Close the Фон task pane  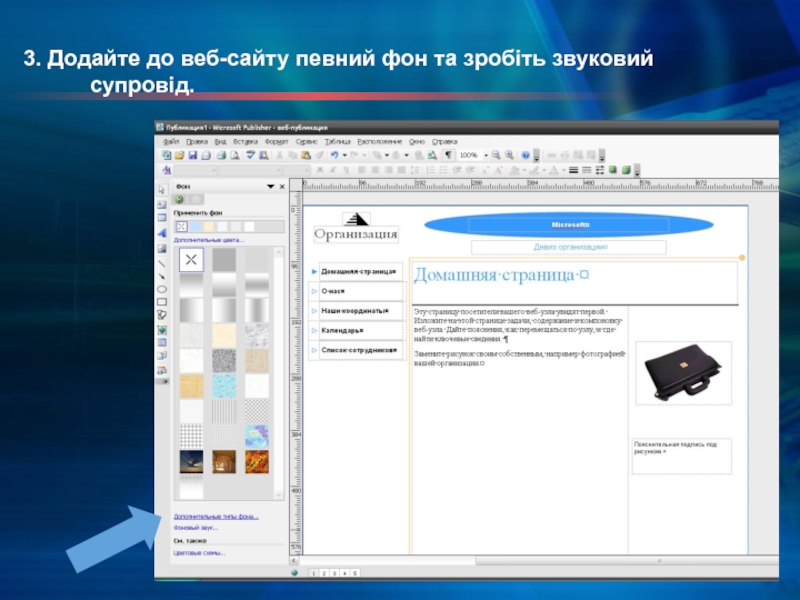pyautogui.click(x=282, y=187)
